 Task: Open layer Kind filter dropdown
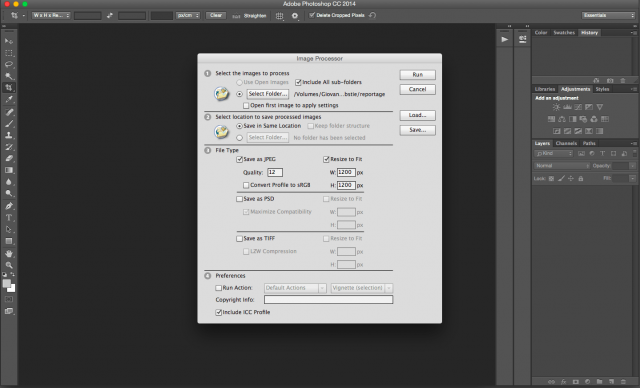click(553, 154)
